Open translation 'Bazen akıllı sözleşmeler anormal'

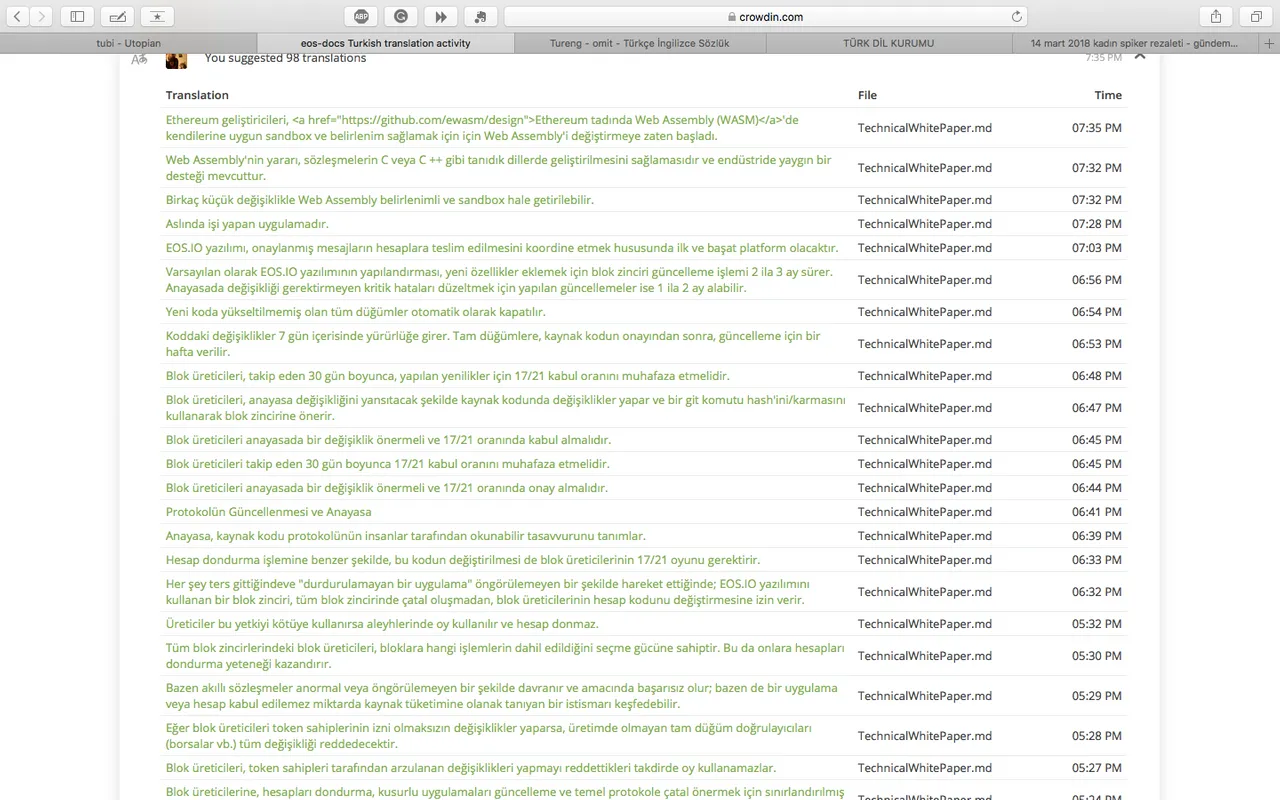click(502, 696)
